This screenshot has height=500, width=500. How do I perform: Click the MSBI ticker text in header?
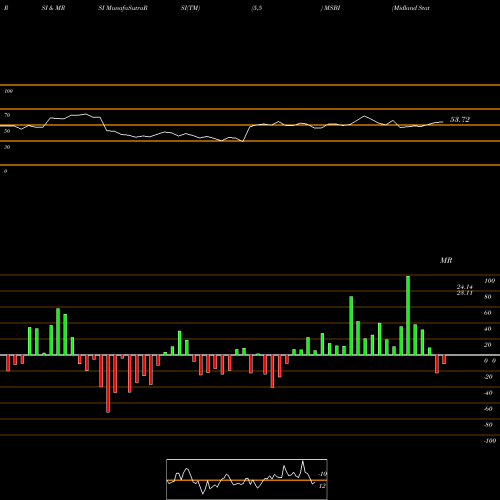coord(332,8)
